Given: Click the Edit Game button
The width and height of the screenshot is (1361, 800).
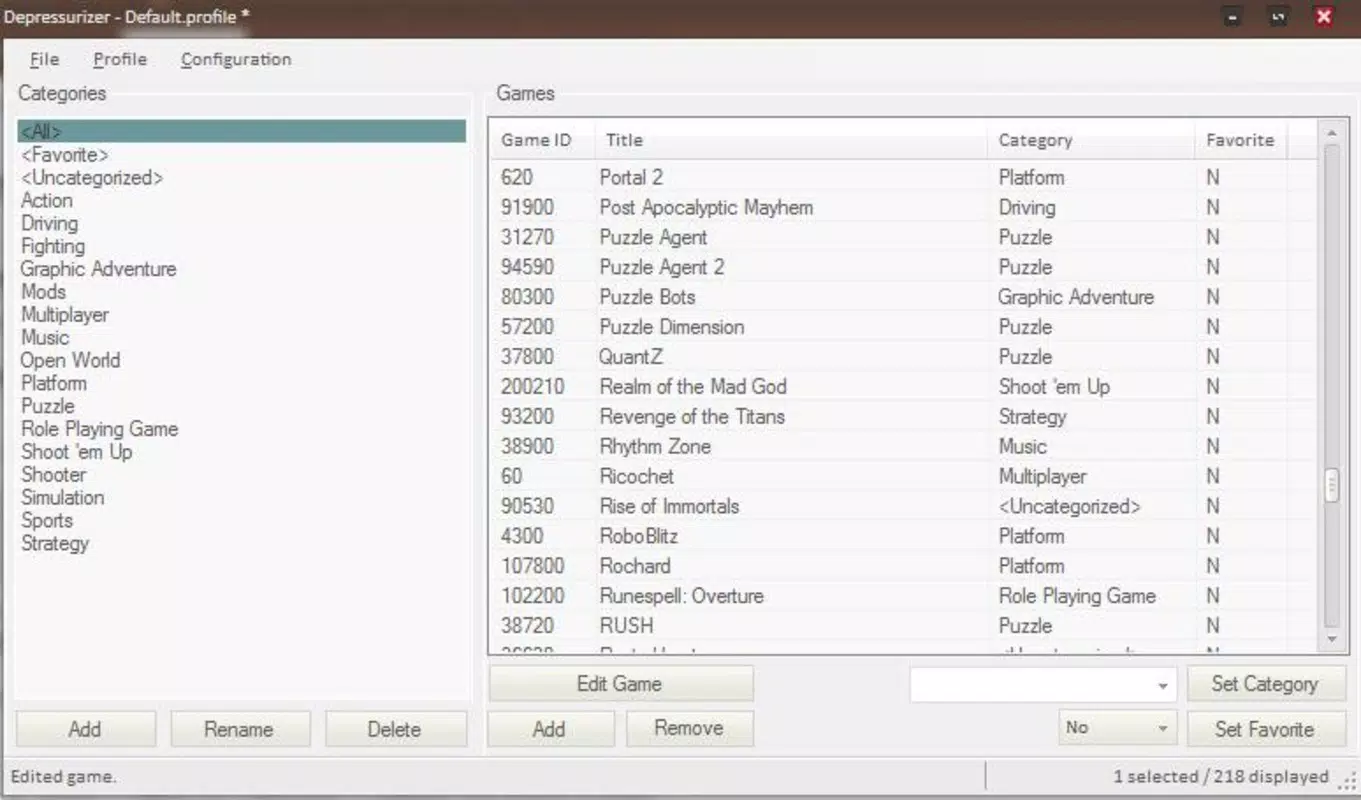Looking at the screenshot, I should [x=620, y=684].
